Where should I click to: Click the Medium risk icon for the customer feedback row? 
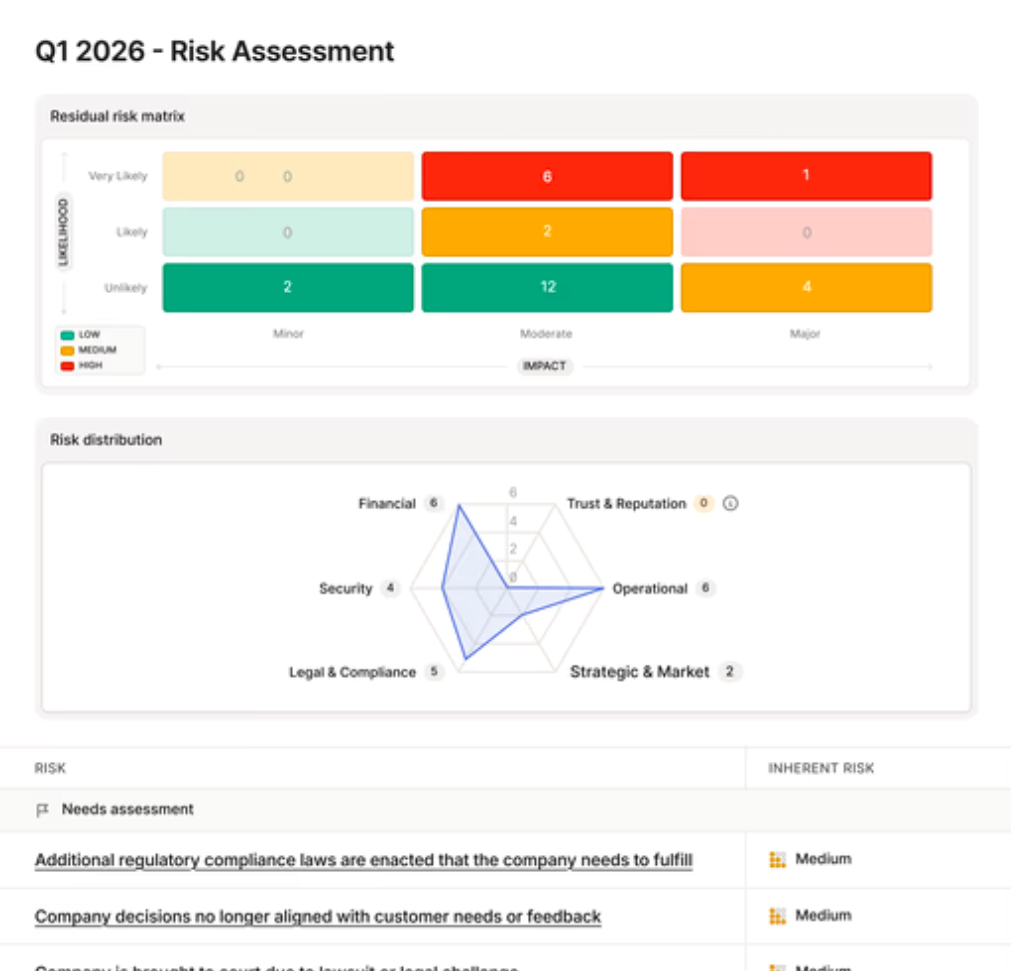[x=778, y=915]
